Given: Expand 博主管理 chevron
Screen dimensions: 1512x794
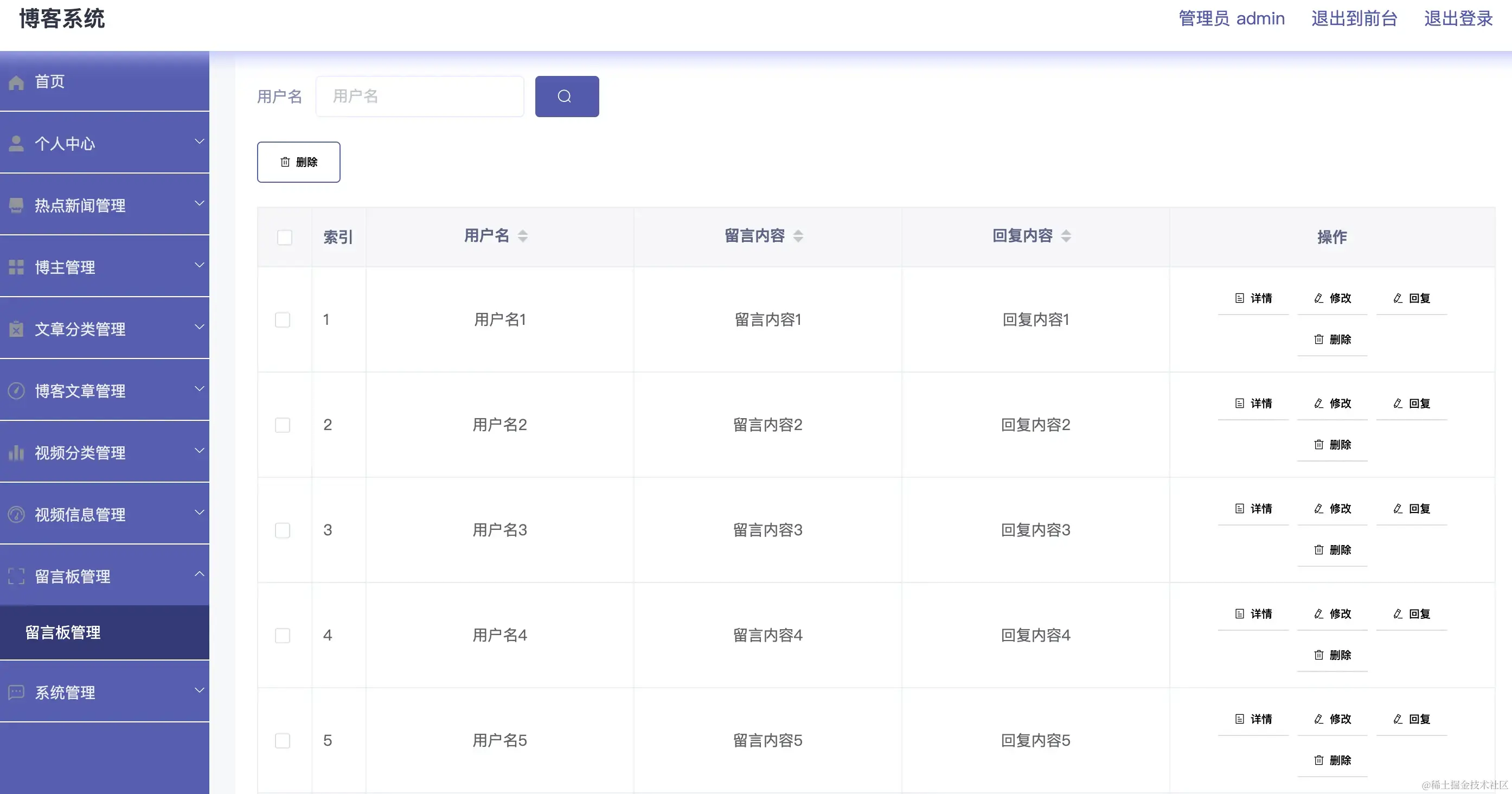Looking at the screenshot, I should point(200,265).
